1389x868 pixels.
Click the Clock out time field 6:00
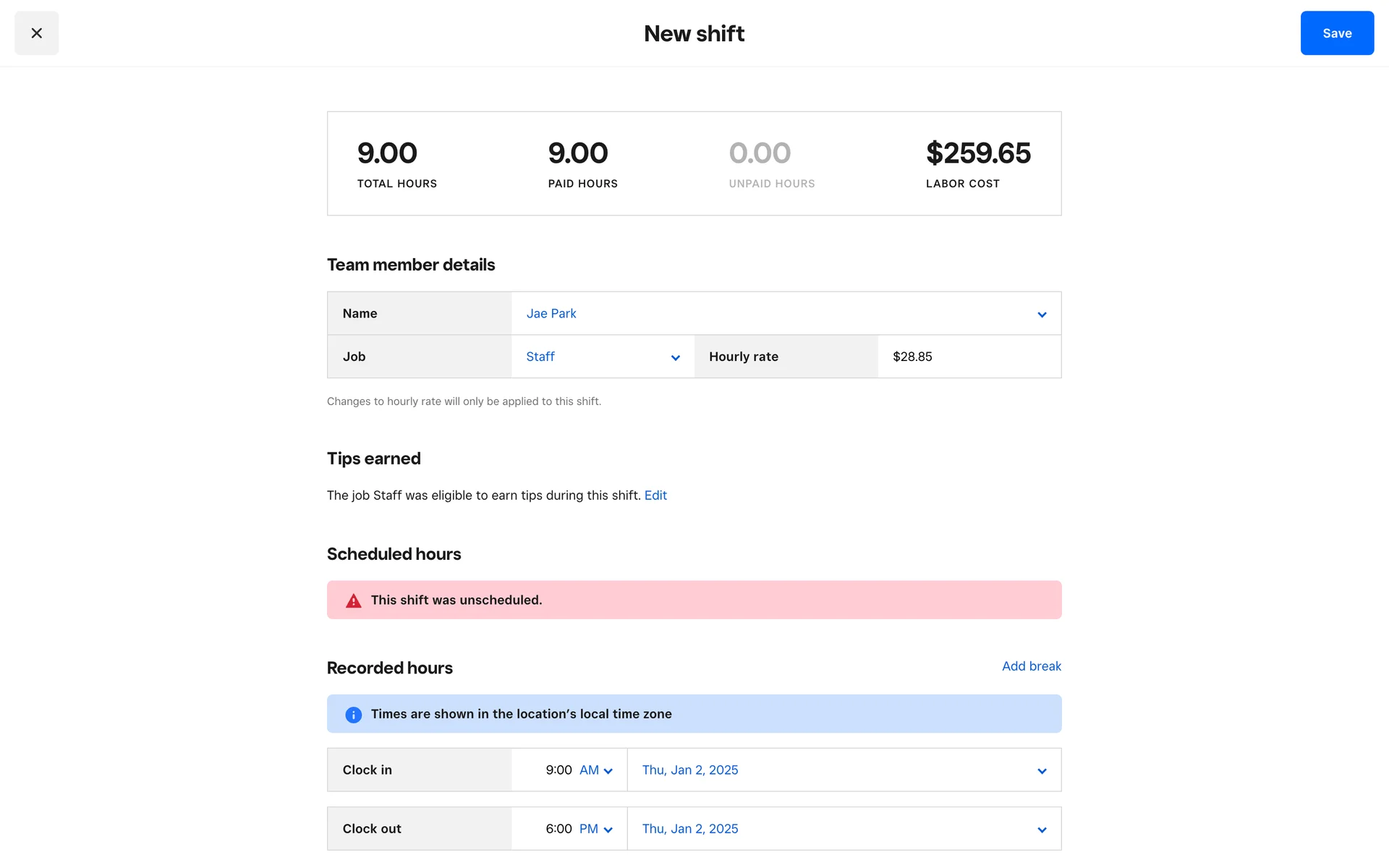(x=558, y=829)
